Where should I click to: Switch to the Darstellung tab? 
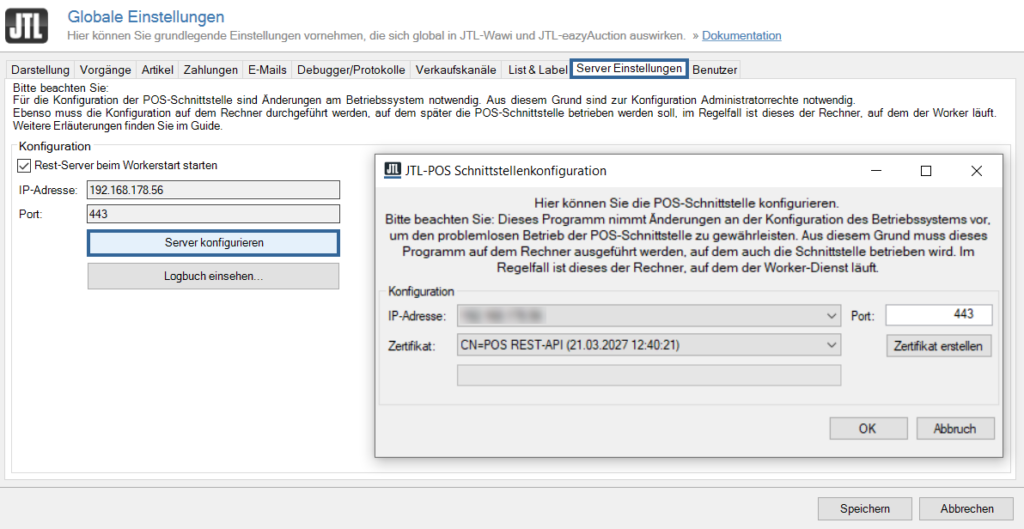[x=41, y=70]
